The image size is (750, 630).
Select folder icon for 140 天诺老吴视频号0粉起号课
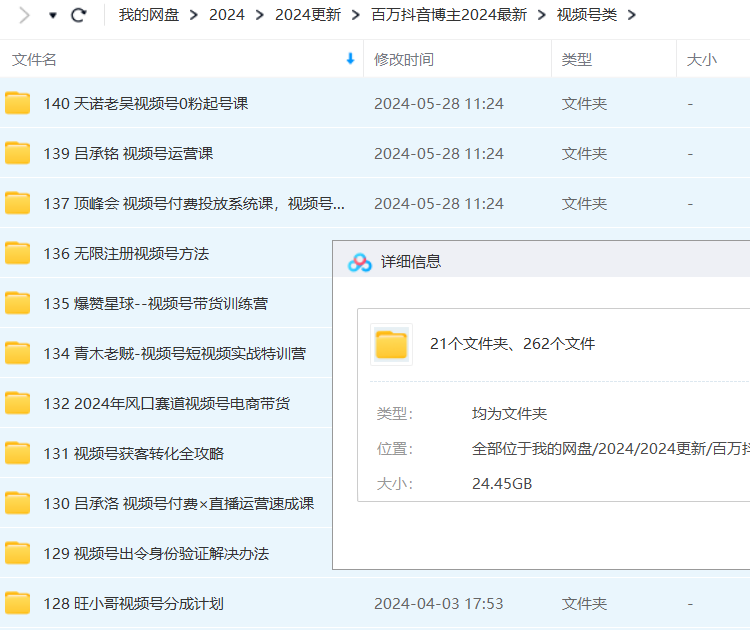(18, 103)
